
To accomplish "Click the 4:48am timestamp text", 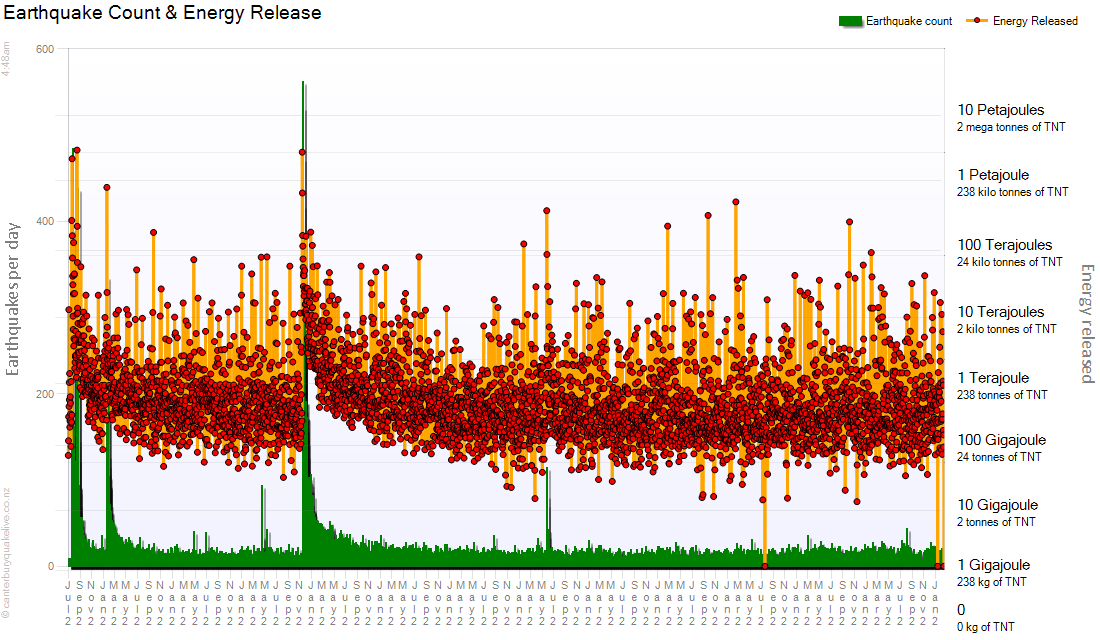I will 6,59.
